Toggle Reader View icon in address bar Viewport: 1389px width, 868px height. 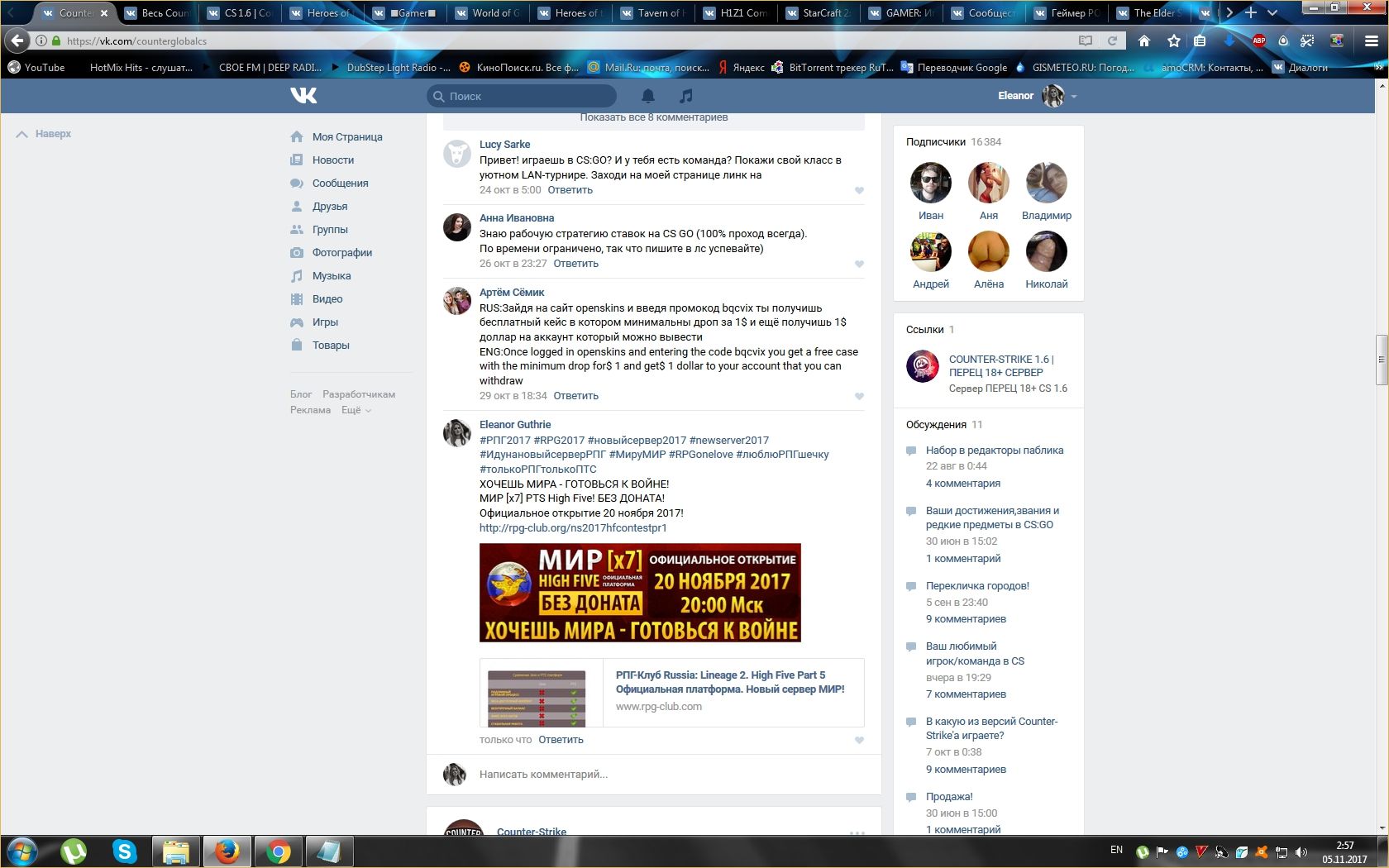[1086, 41]
